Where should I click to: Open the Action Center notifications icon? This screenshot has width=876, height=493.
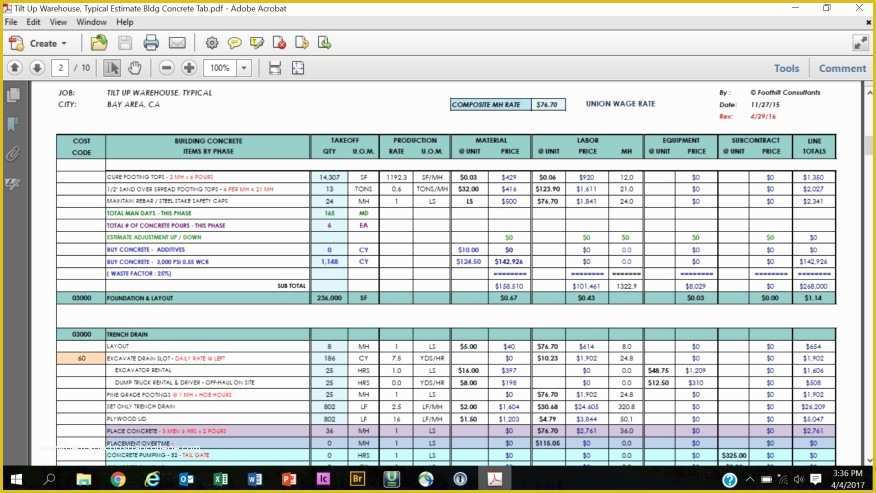tap(816, 480)
